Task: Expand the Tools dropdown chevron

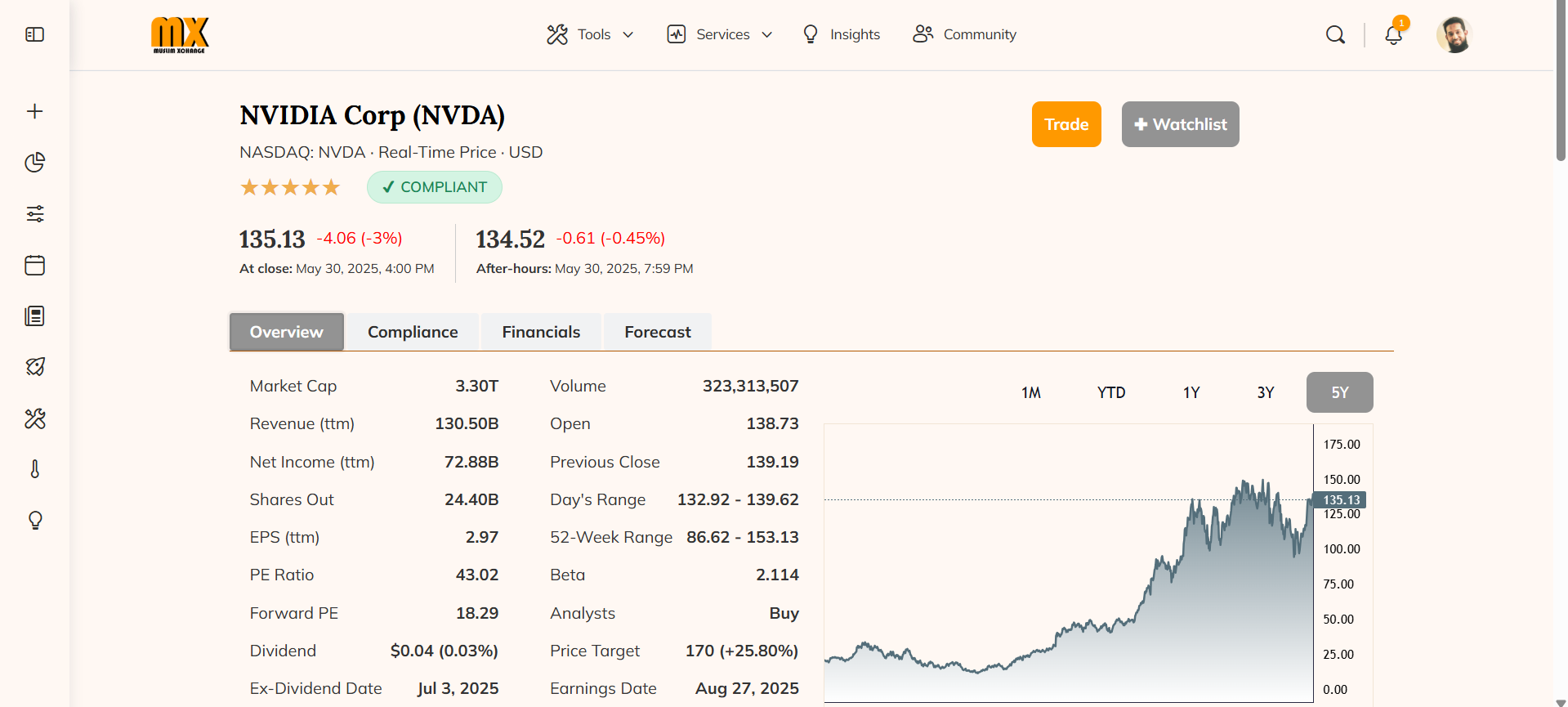Action: point(628,34)
